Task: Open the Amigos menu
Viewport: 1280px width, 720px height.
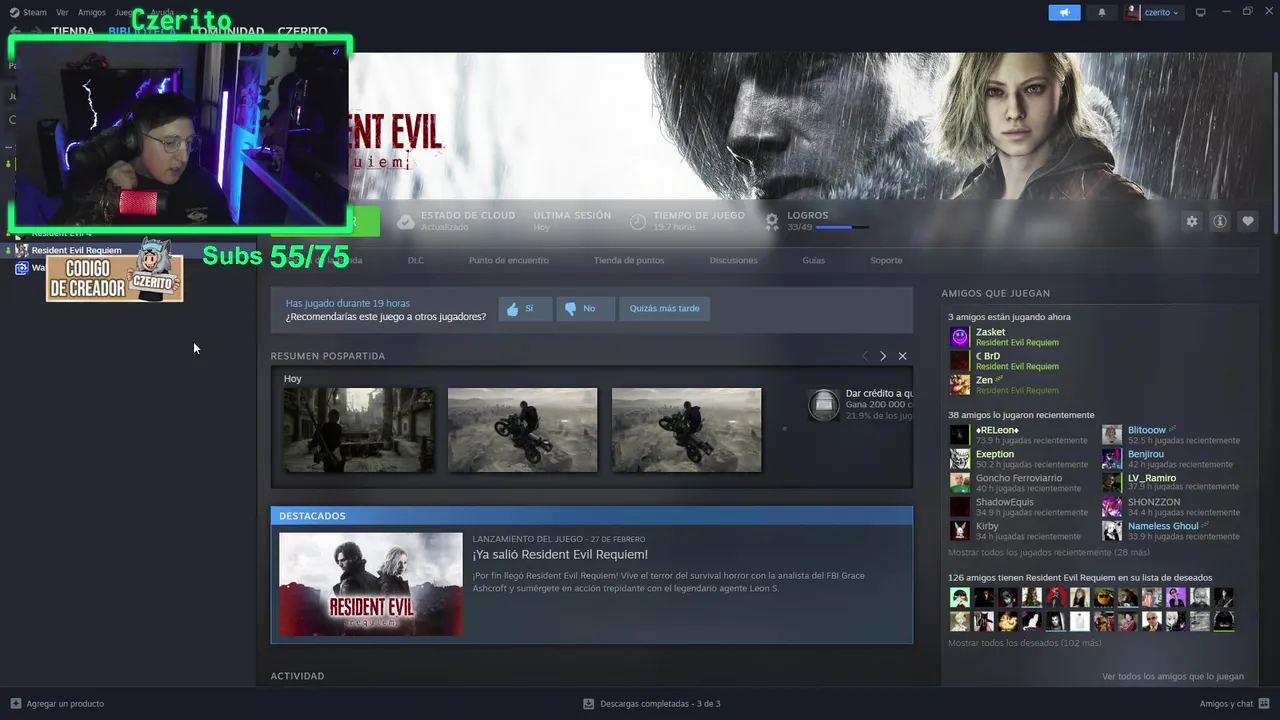Action: (x=92, y=12)
